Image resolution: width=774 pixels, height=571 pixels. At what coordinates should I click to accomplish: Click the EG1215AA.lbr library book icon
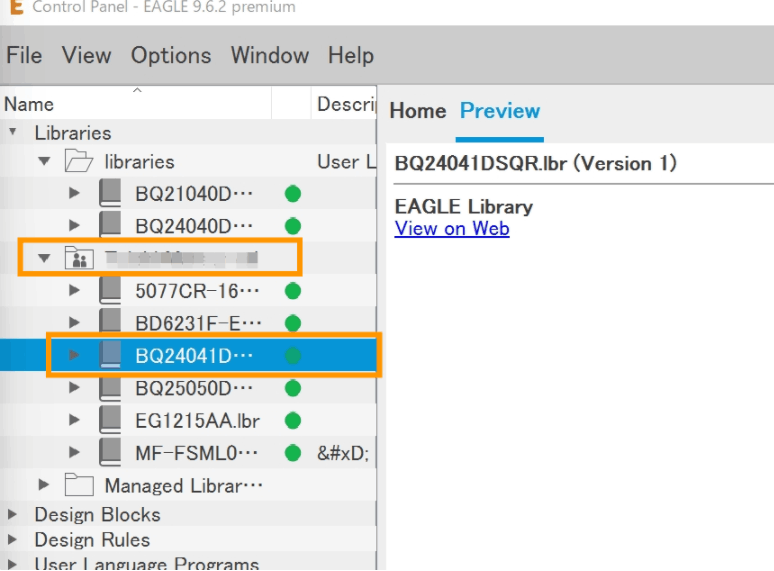(110, 420)
